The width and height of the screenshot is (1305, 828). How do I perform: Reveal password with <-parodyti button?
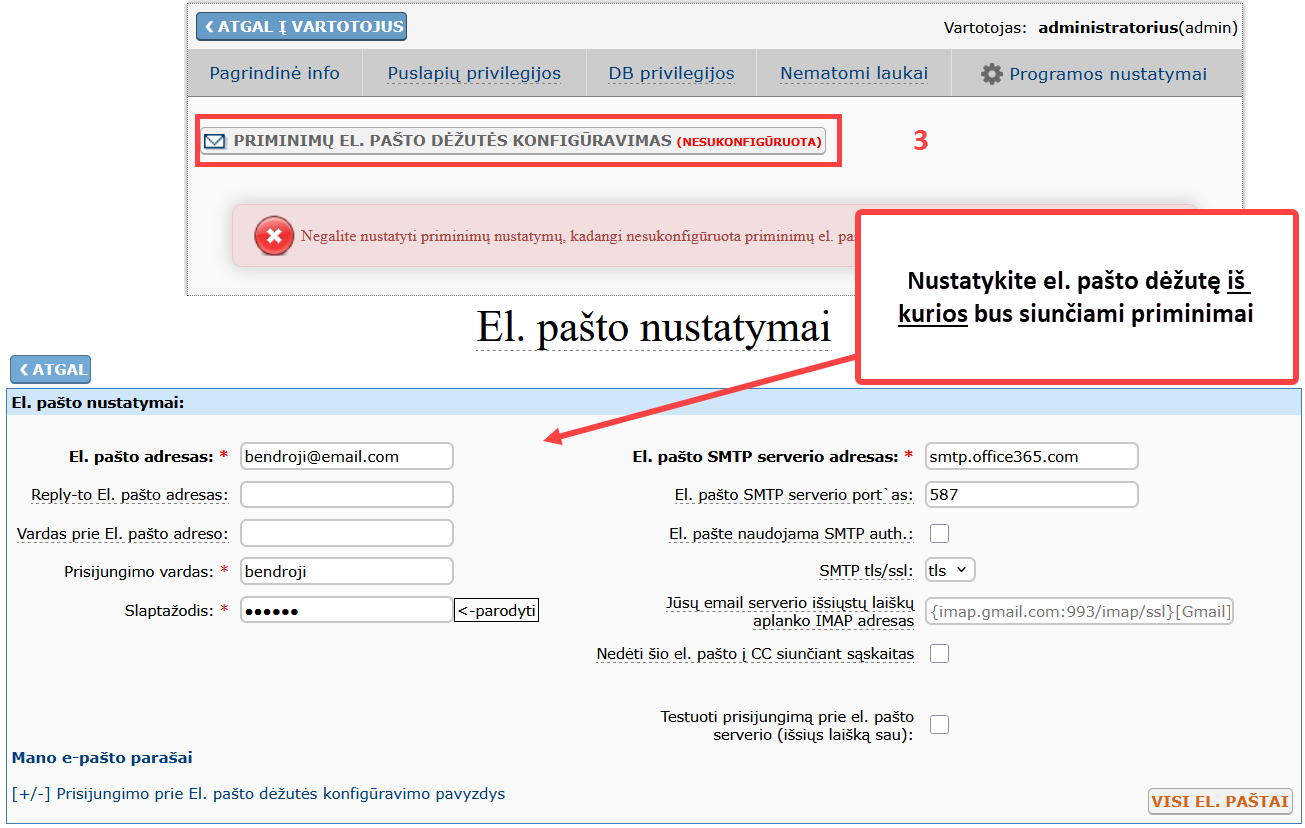pyautogui.click(x=496, y=610)
